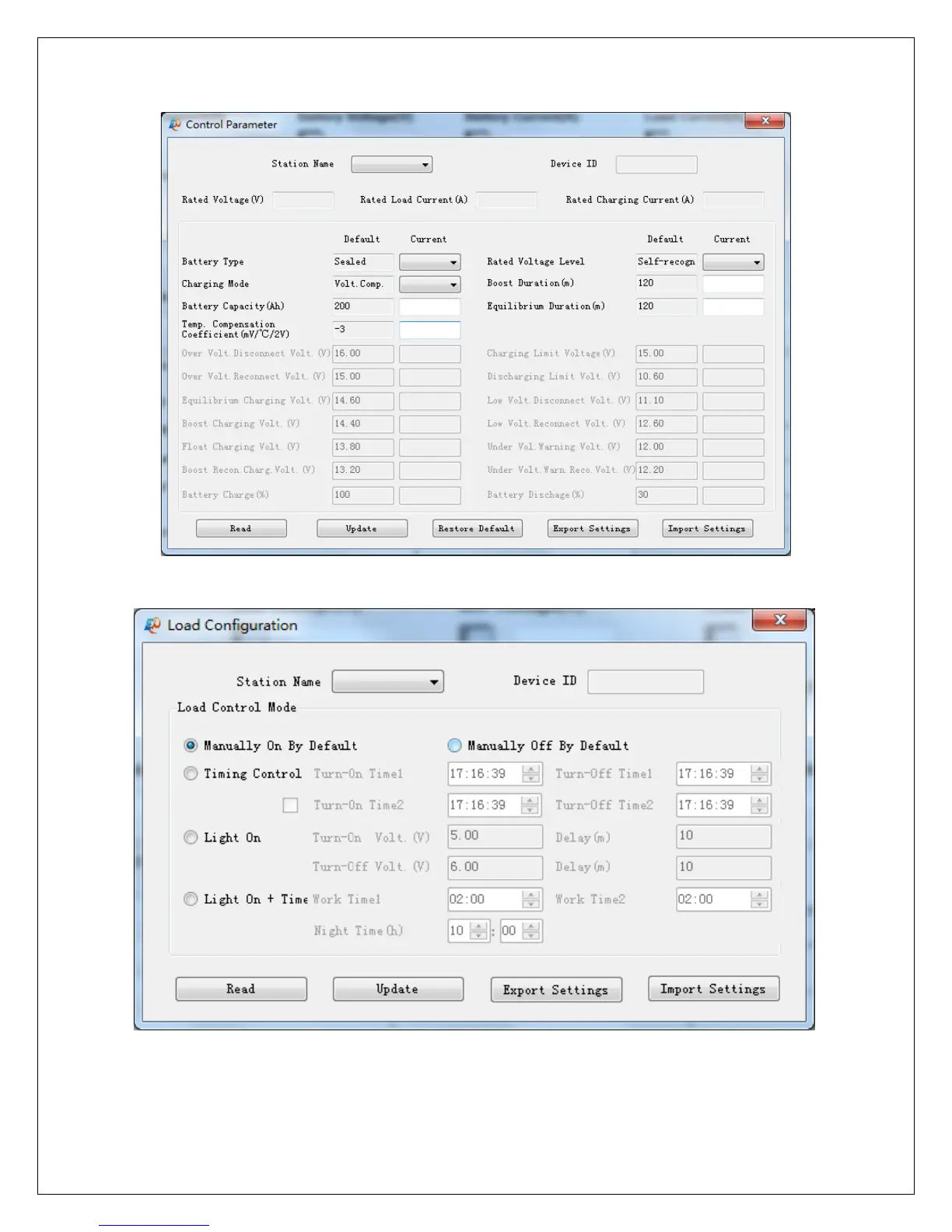952x1232 pixels.
Task: Close the Control Parameter window
Action: [x=765, y=121]
